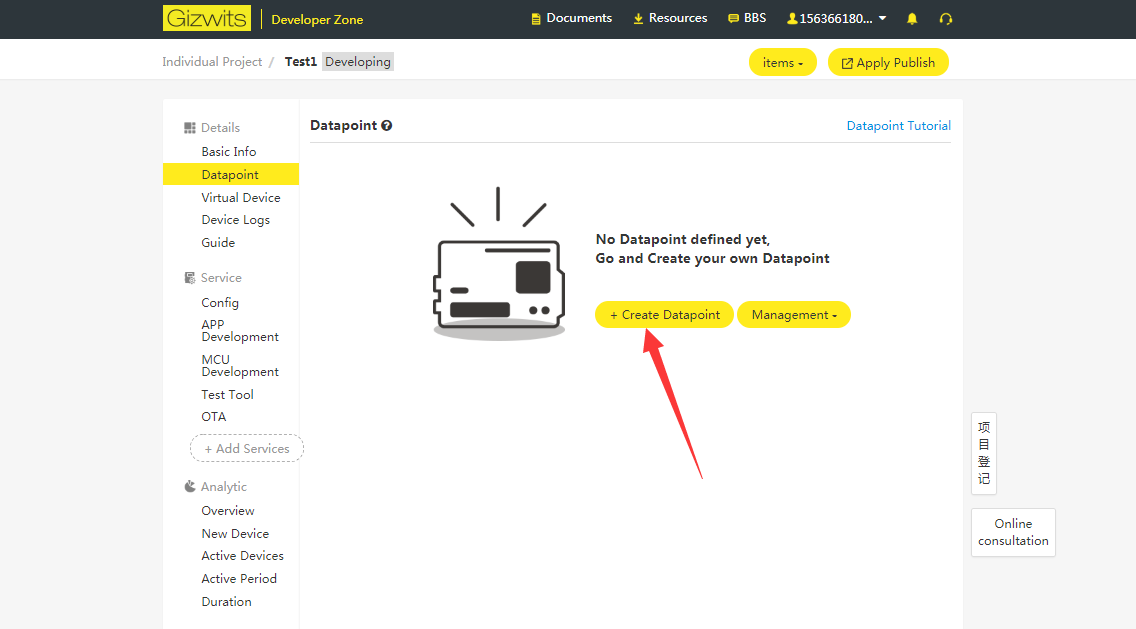Click the notification bell icon
The width and height of the screenshot is (1136, 629).
pyautogui.click(x=912, y=19)
